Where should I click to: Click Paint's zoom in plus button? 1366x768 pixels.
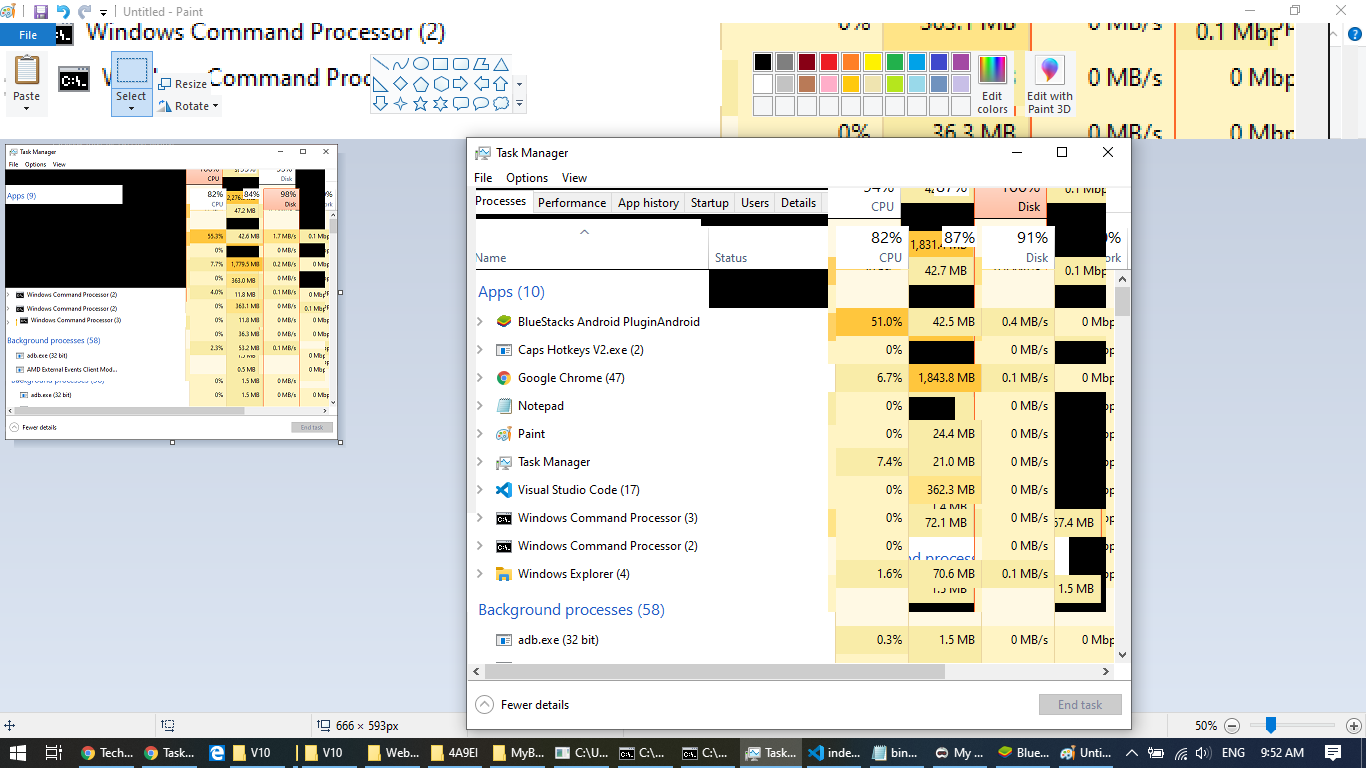coord(1354,726)
